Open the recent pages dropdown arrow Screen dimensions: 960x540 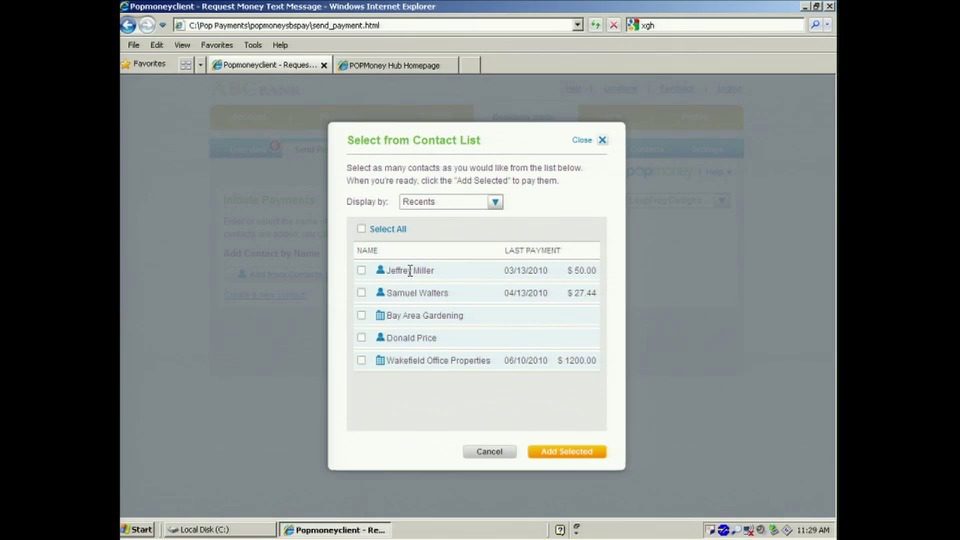click(x=162, y=25)
